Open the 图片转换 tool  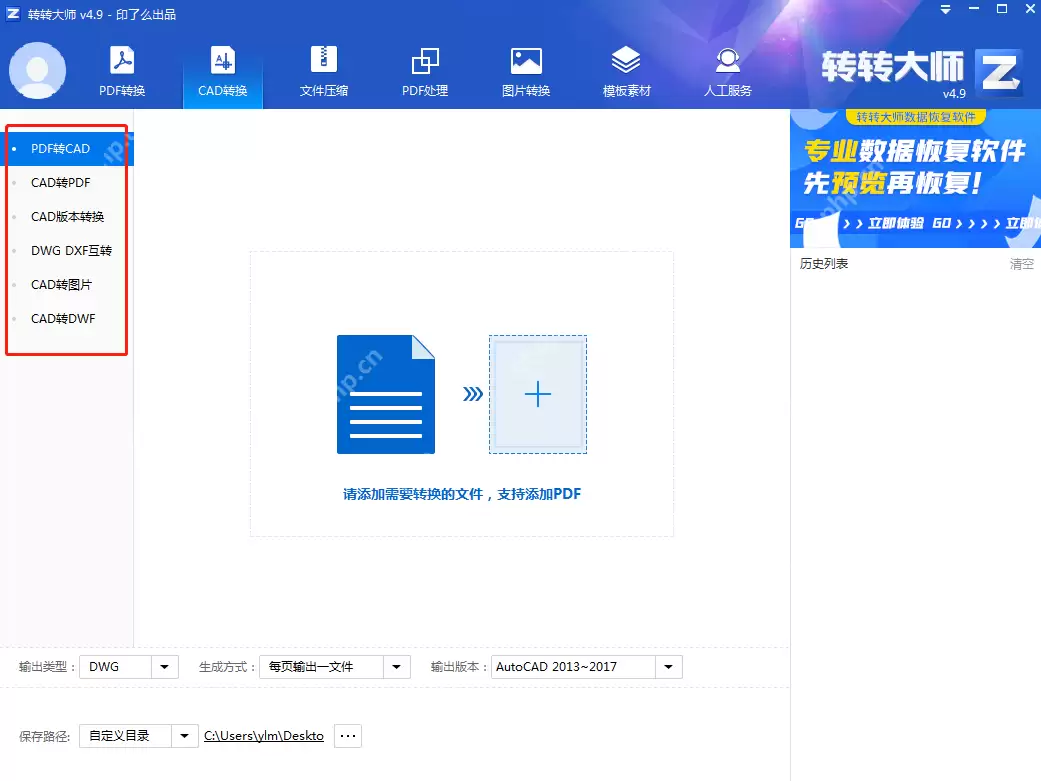(x=525, y=70)
